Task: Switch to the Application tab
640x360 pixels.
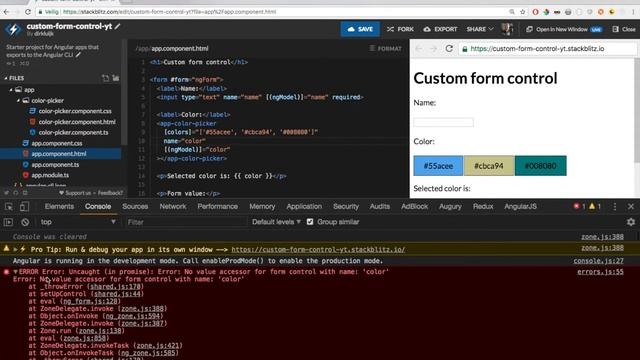Action: pyautogui.click(x=304, y=207)
